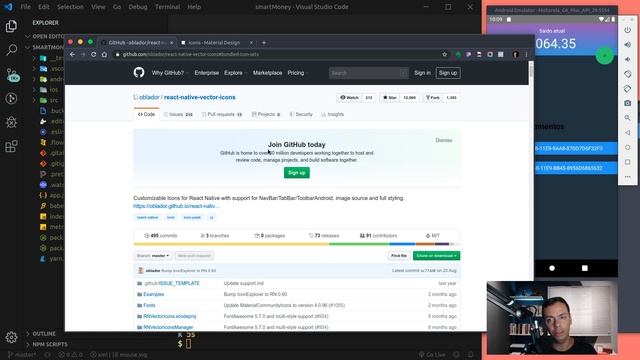
Task: Open emulator extended controls (three dots)
Action: pyautogui.click(x=628, y=177)
